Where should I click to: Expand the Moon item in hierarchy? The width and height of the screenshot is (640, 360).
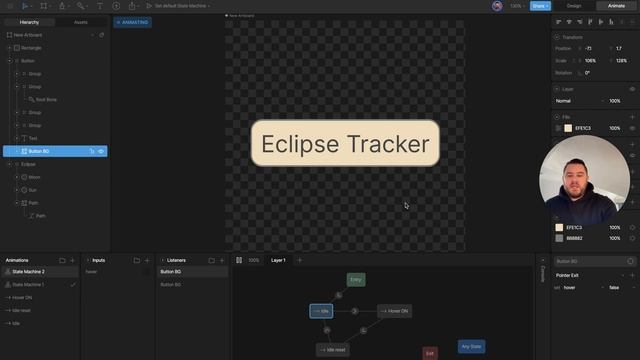17,177
